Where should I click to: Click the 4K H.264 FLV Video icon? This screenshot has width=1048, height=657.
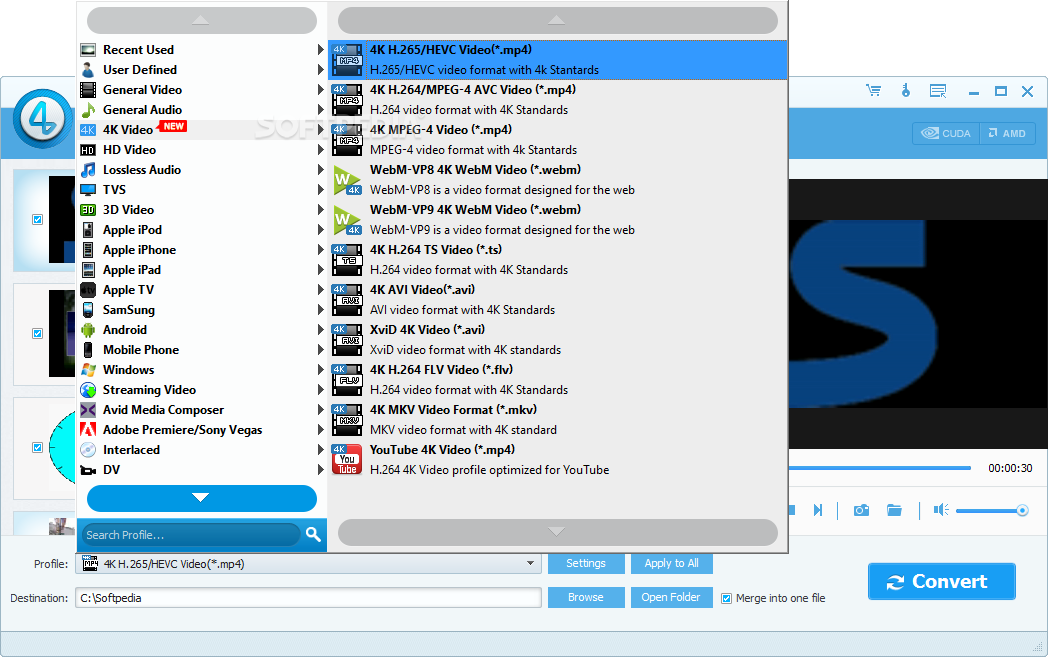coord(347,380)
